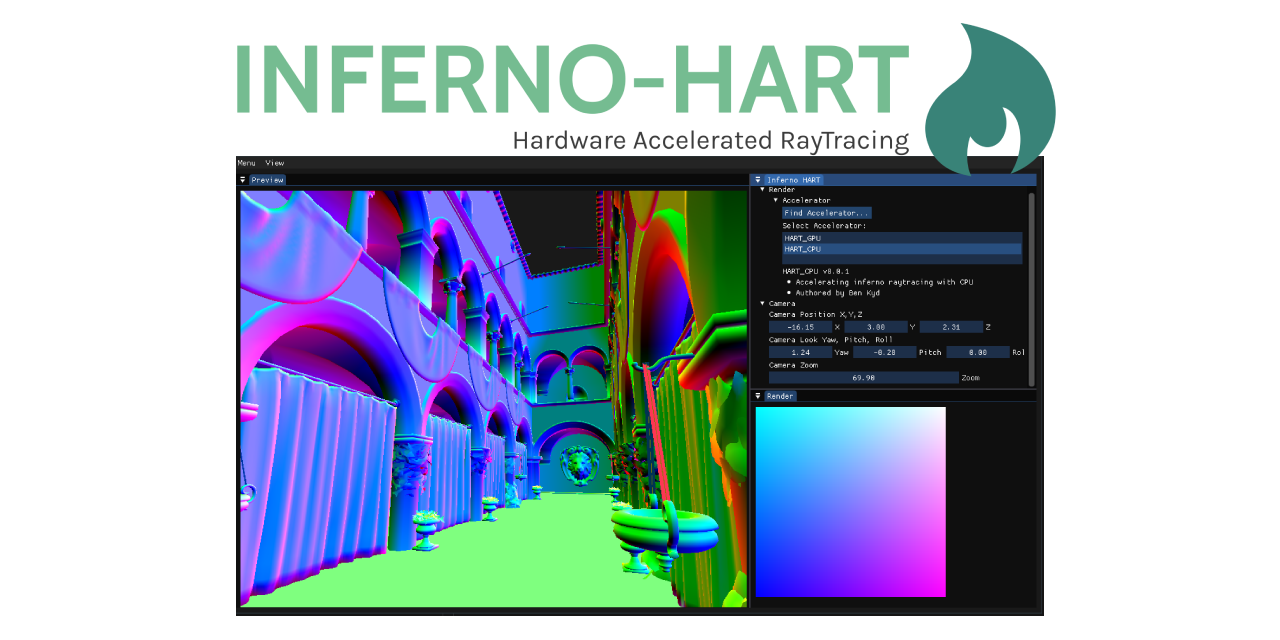Open the View menu

275,163
